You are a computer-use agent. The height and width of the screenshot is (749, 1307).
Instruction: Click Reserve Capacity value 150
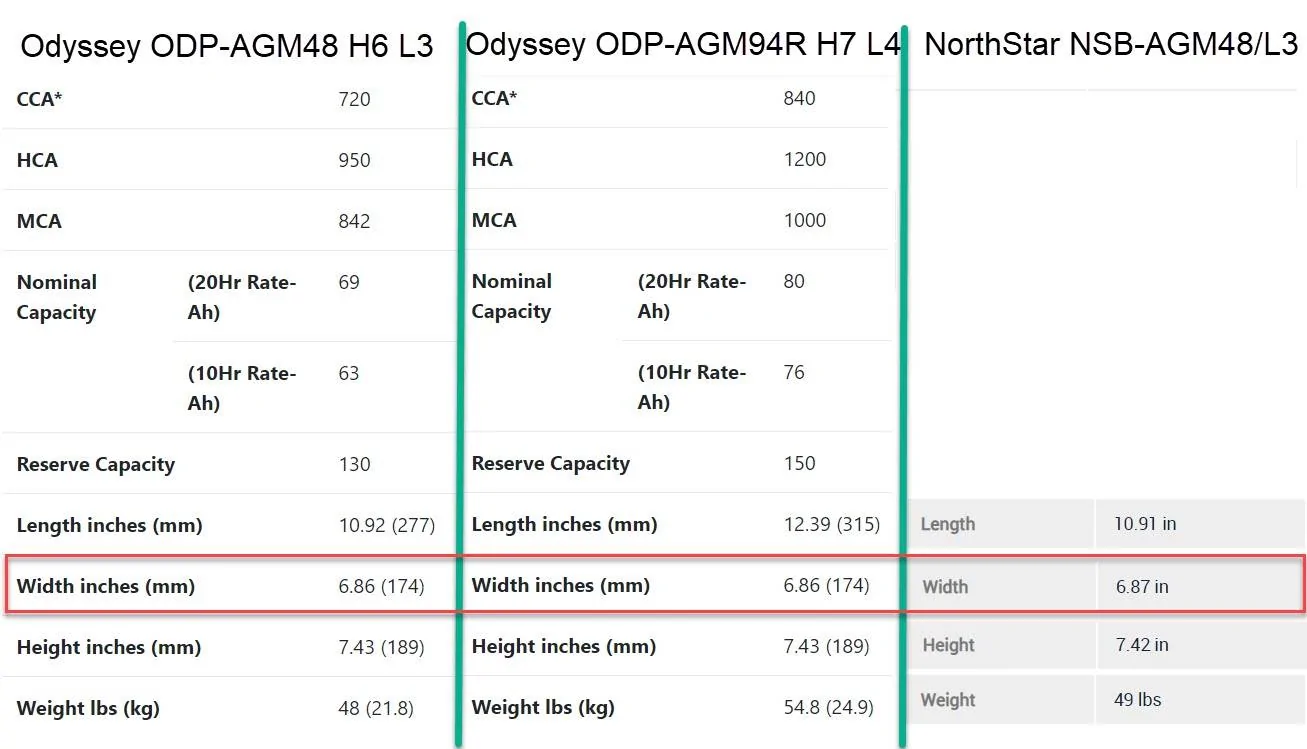coord(799,463)
